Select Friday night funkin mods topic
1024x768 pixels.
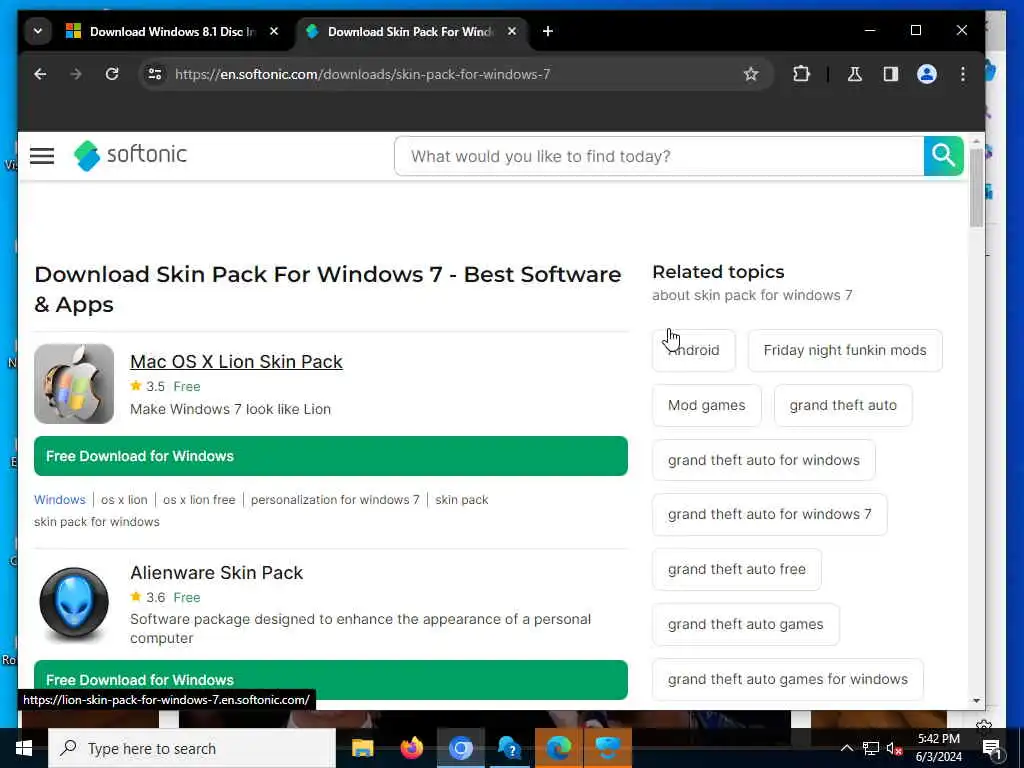[x=844, y=350]
